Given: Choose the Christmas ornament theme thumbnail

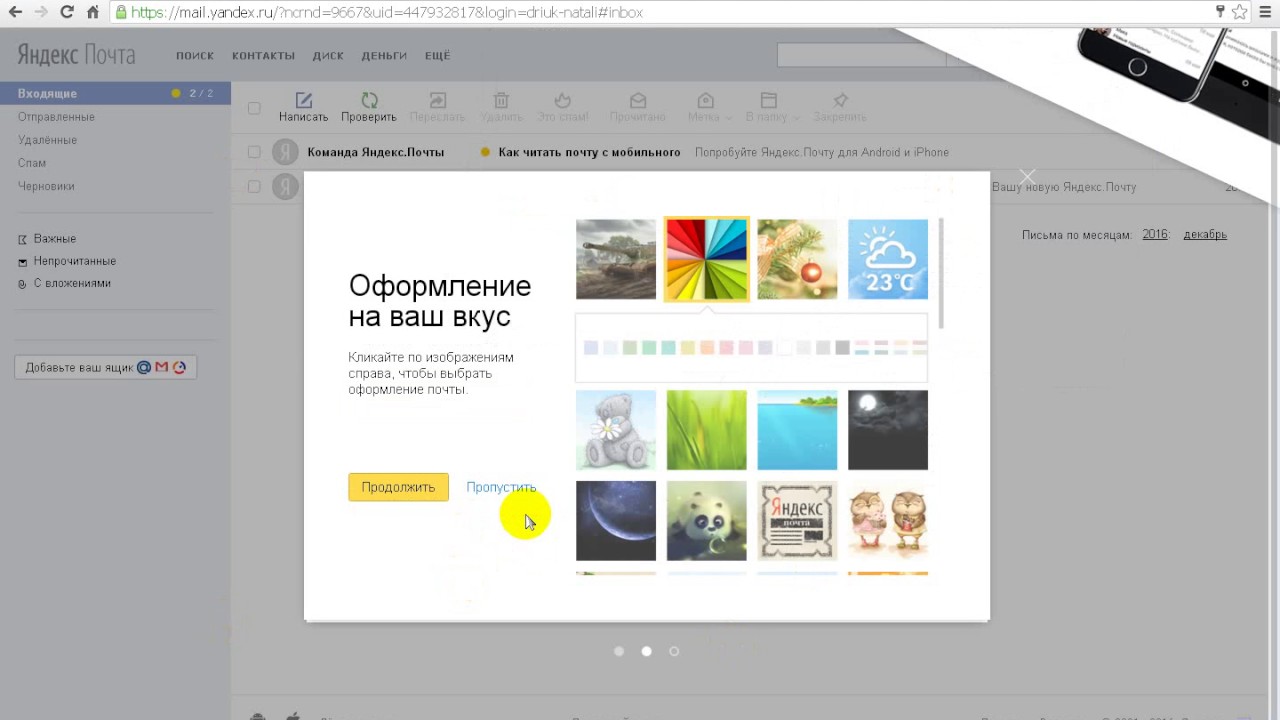Looking at the screenshot, I should tap(797, 259).
